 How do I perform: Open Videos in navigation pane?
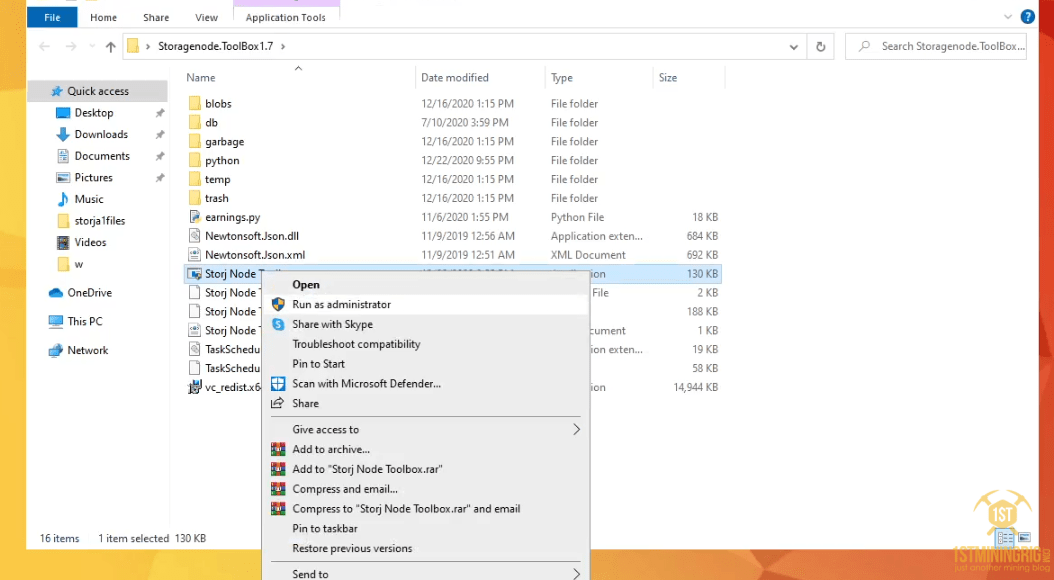tap(90, 242)
